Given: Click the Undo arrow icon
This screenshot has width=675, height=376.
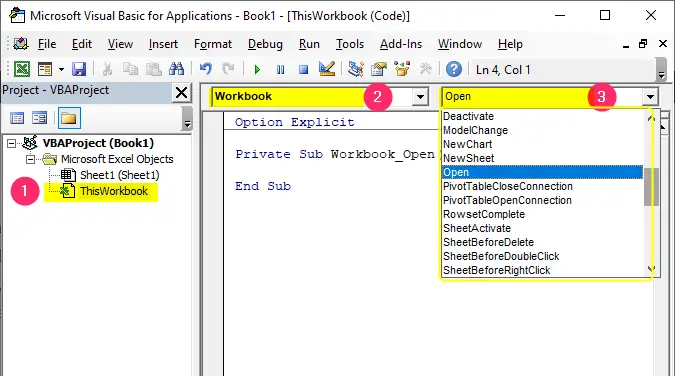Looking at the screenshot, I should click(206, 69).
